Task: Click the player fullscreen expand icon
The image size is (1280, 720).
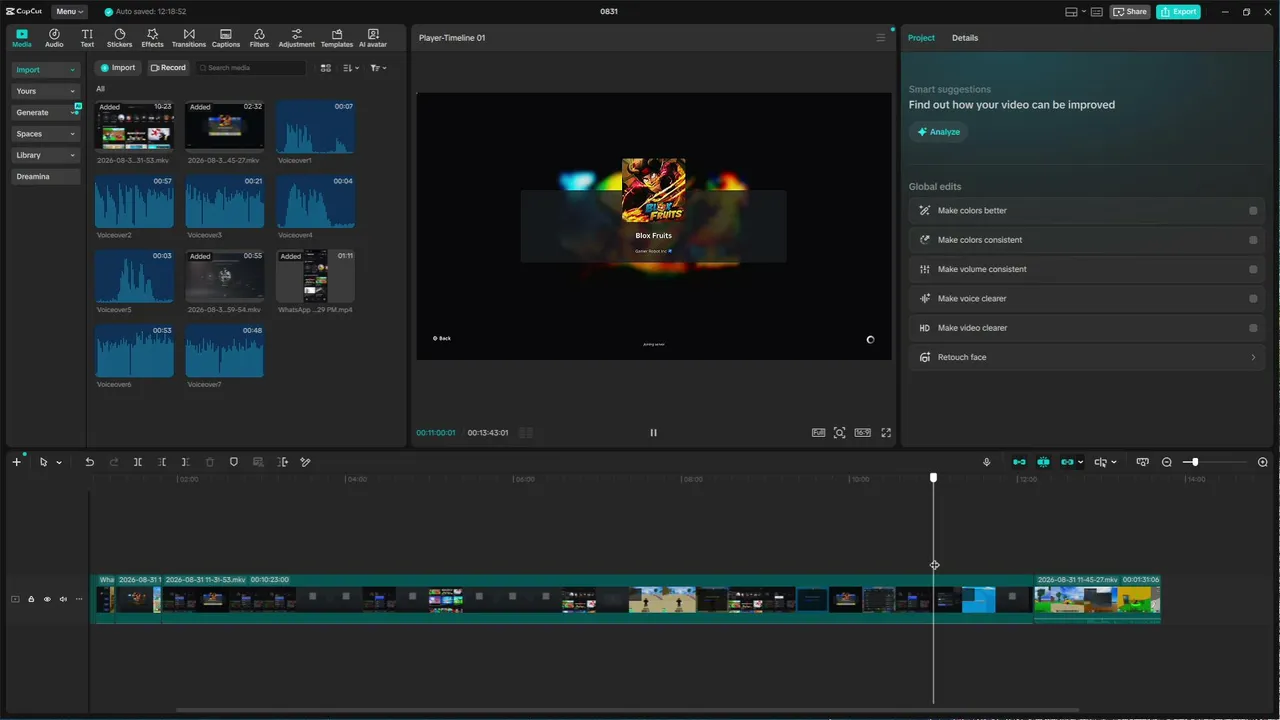Action: 886,433
